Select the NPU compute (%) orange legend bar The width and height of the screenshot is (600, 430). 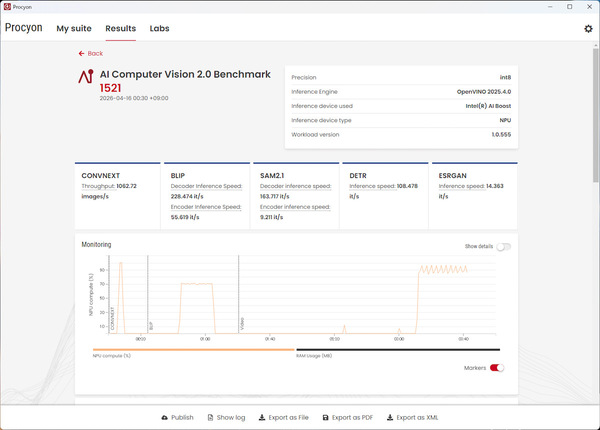(194, 350)
